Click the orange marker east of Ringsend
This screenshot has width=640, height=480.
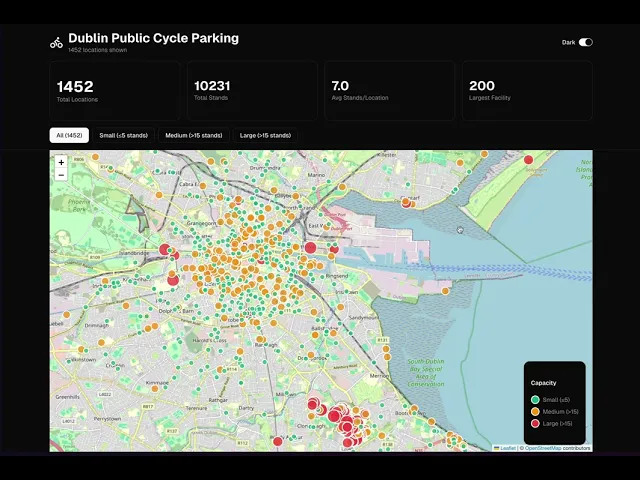click(x=445, y=291)
